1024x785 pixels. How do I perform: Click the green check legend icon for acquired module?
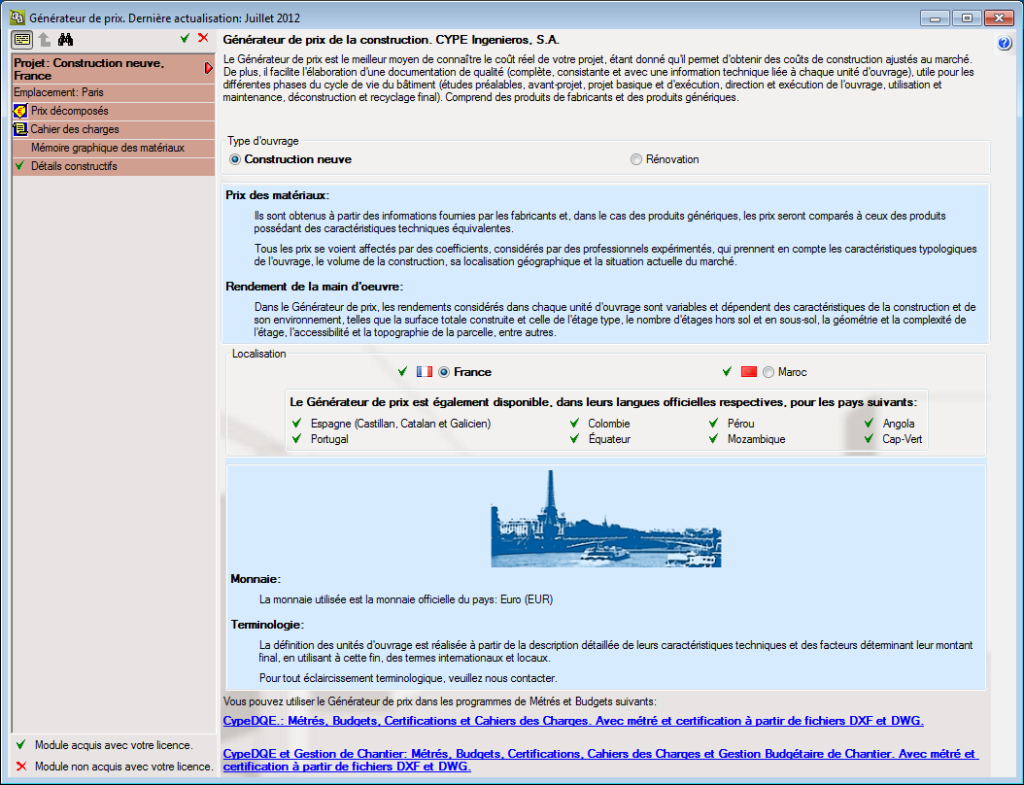[21, 745]
